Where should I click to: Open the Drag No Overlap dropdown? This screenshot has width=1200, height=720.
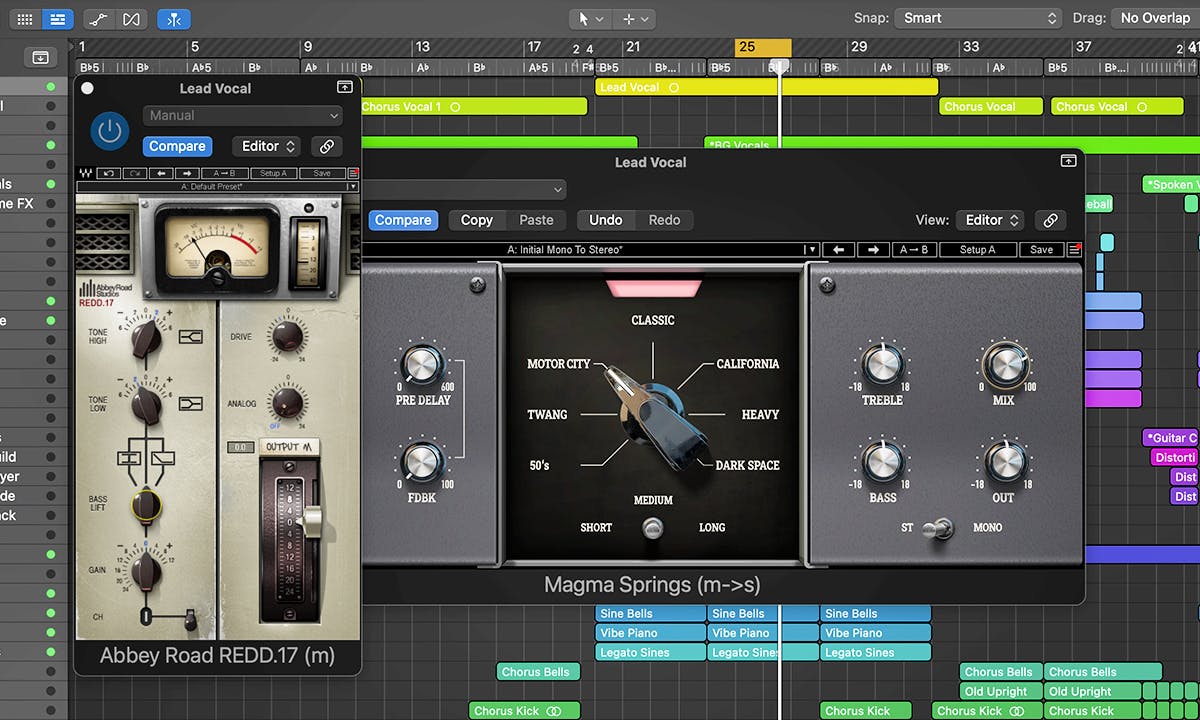click(x=1154, y=18)
